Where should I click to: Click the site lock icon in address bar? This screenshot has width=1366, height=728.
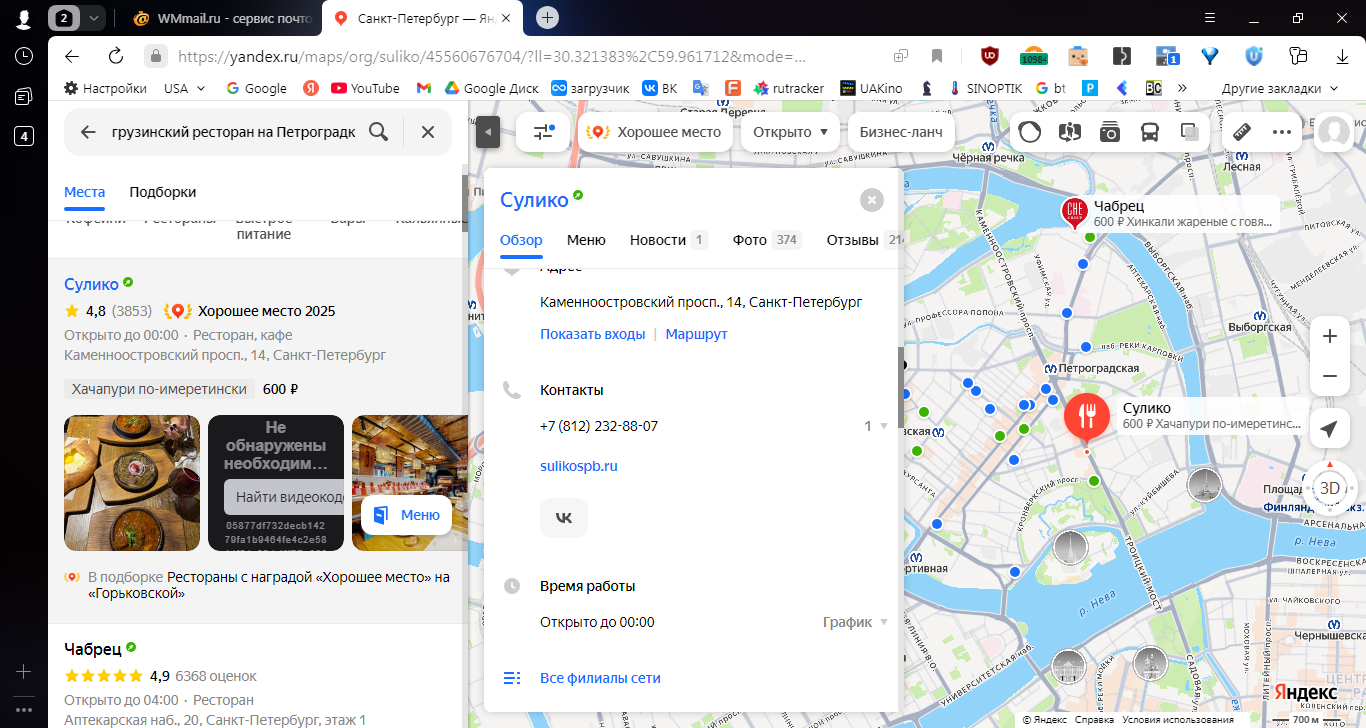[x=154, y=56]
